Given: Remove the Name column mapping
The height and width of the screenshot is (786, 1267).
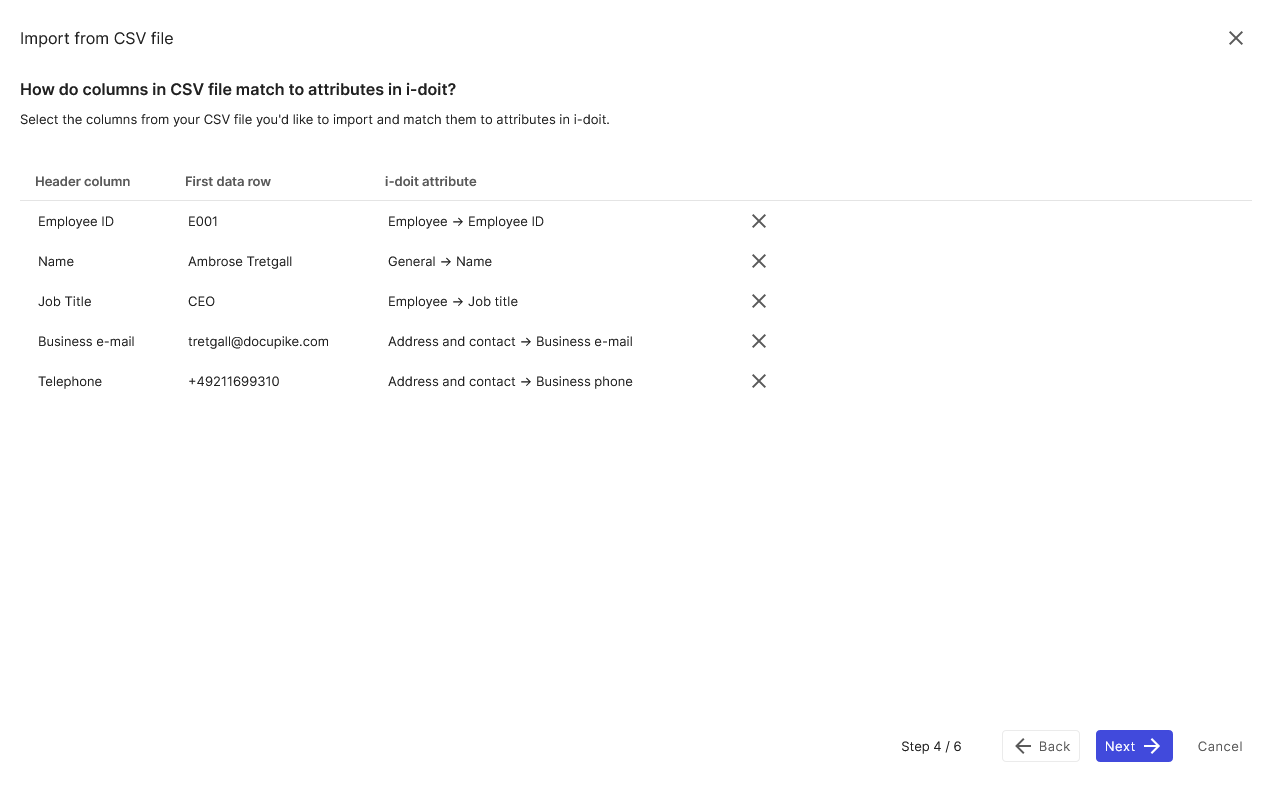Looking at the screenshot, I should coord(759,261).
